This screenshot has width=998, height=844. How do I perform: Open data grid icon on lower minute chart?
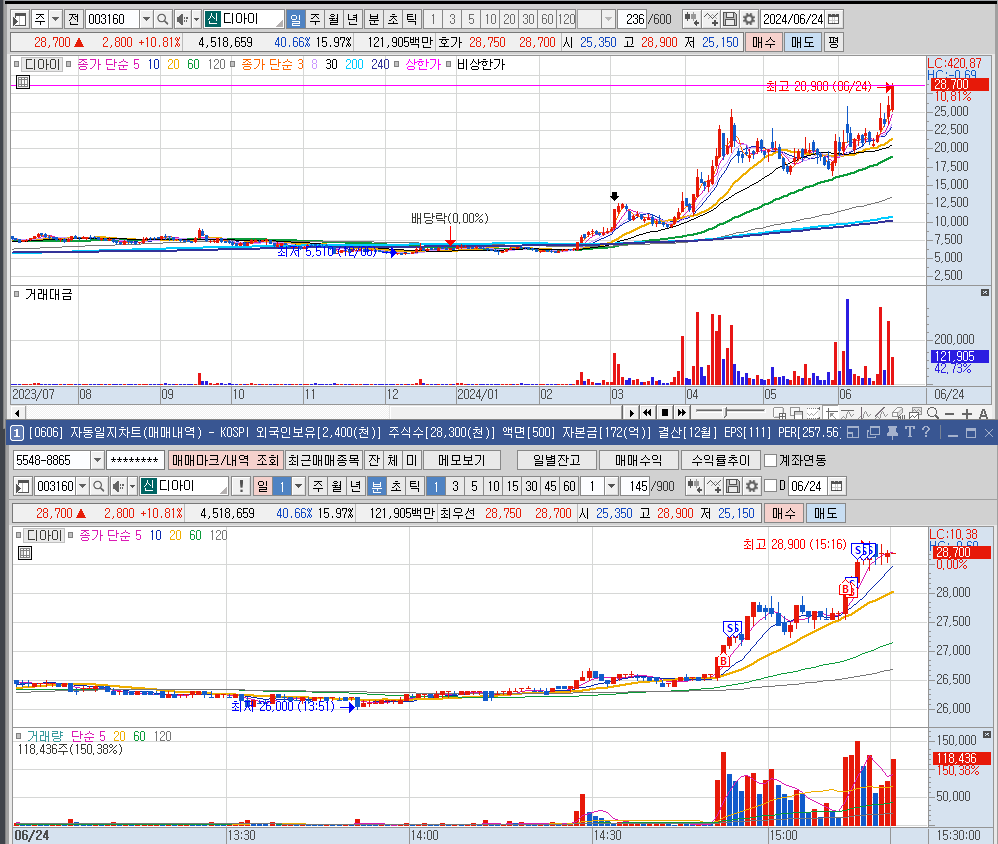click(25, 552)
